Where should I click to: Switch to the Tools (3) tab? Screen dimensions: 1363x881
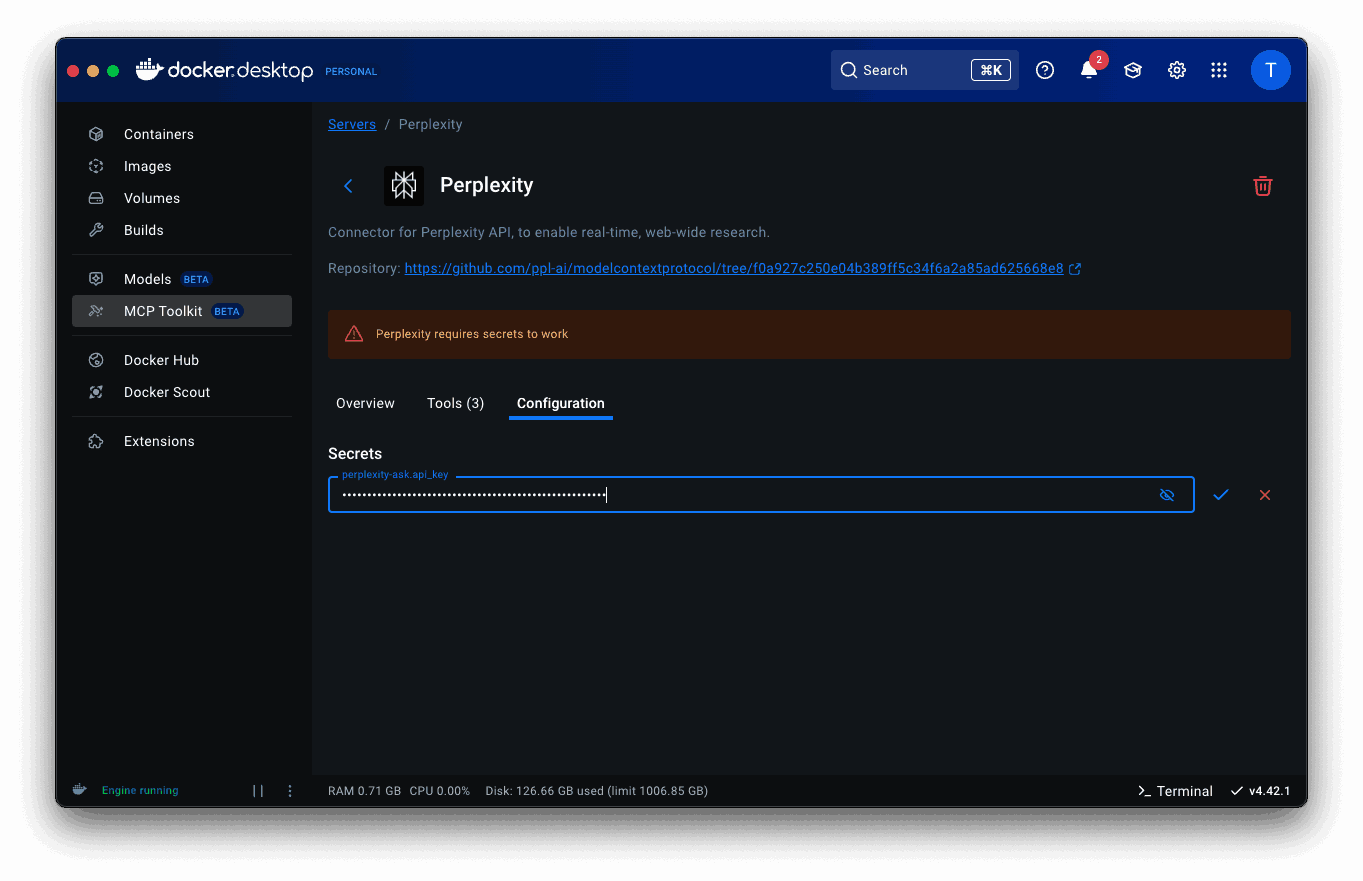tap(455, 403)
